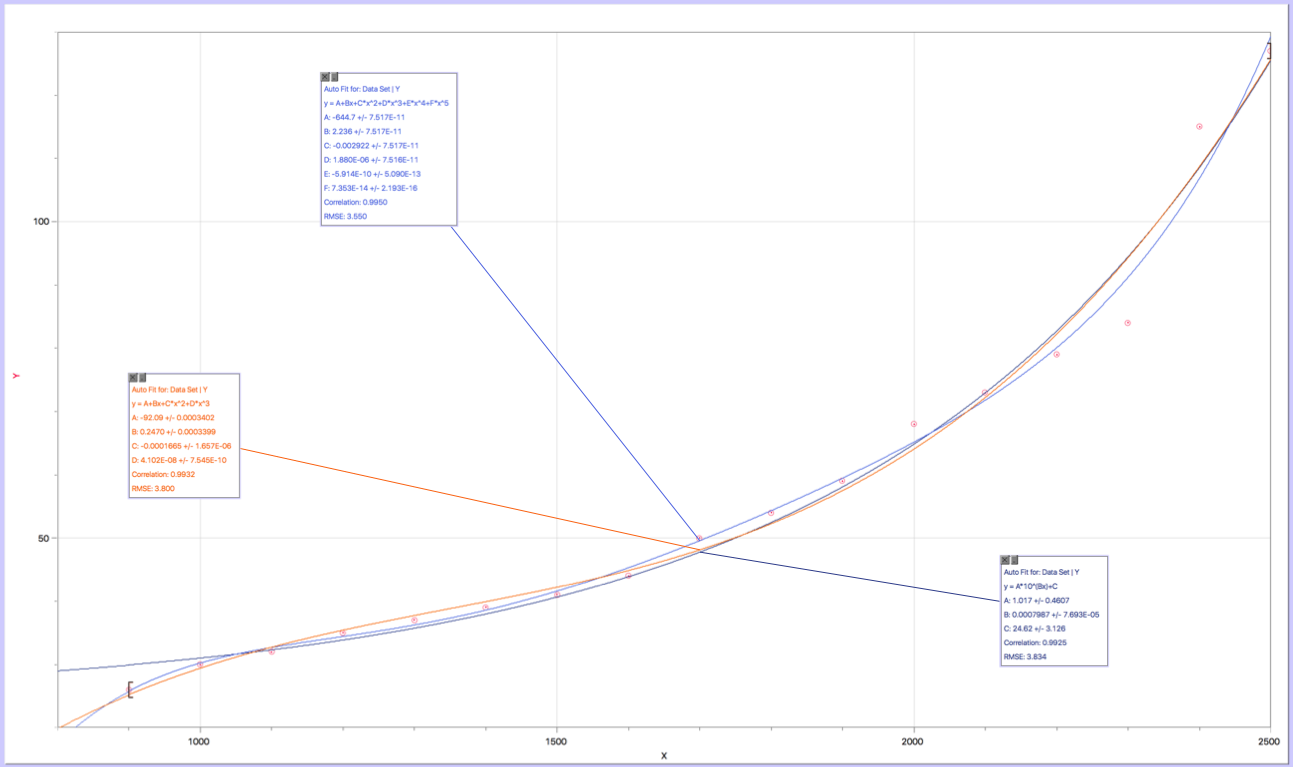Image resolution: width=1293 pixels, height=767 pixels.
Task: Click the data point at x=2000
Action: [x=914, y=424]
